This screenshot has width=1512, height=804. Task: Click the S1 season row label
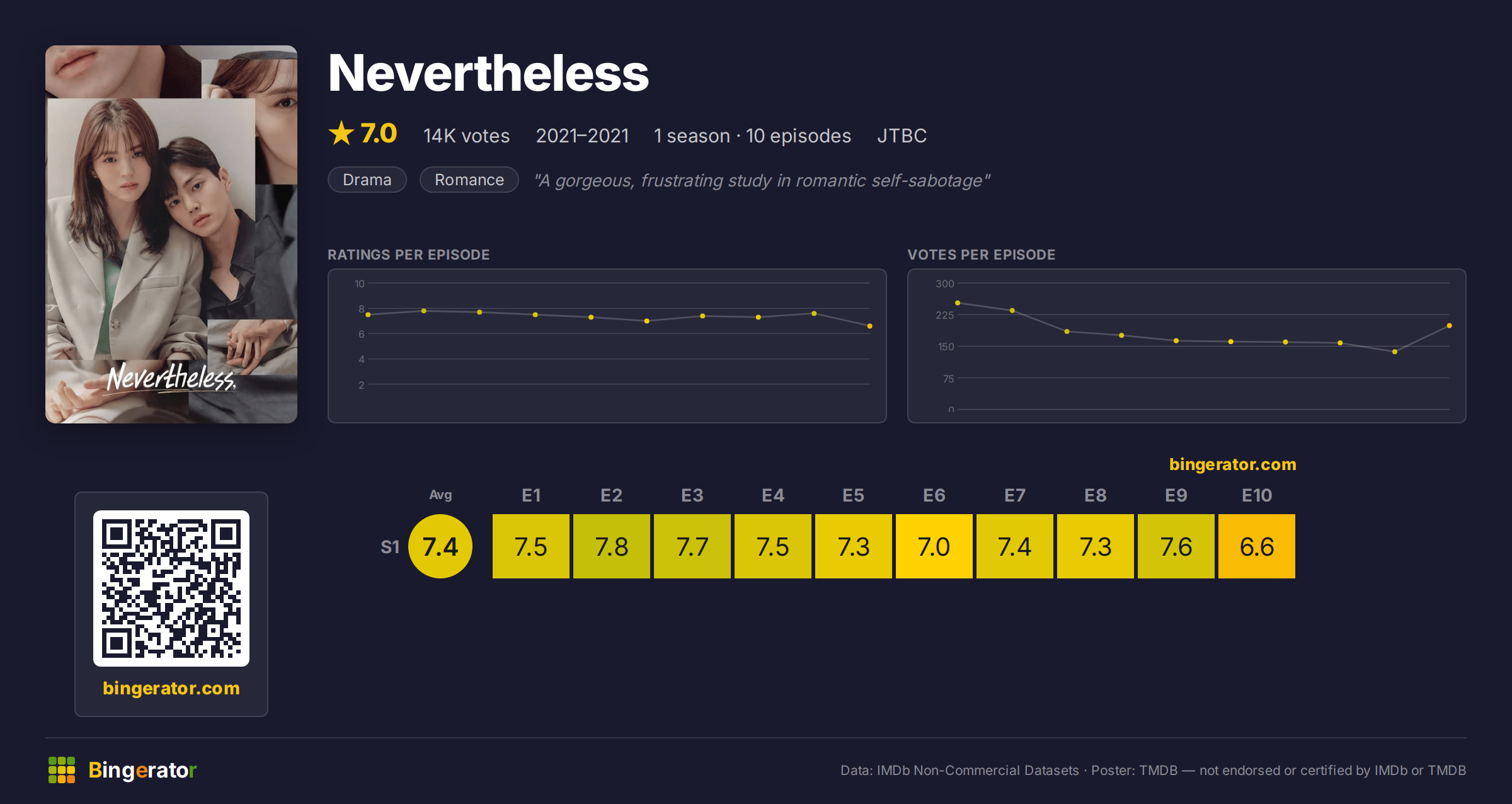390,547
